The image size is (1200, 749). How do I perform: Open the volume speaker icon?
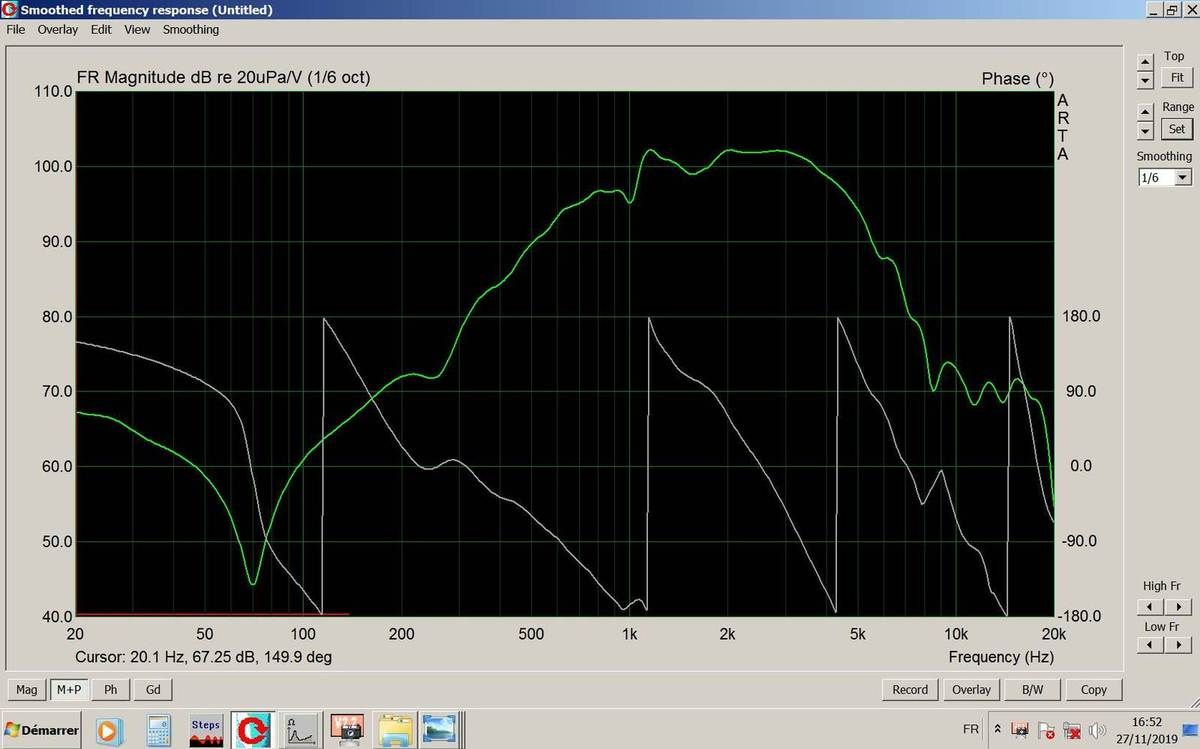point(1098,730)
